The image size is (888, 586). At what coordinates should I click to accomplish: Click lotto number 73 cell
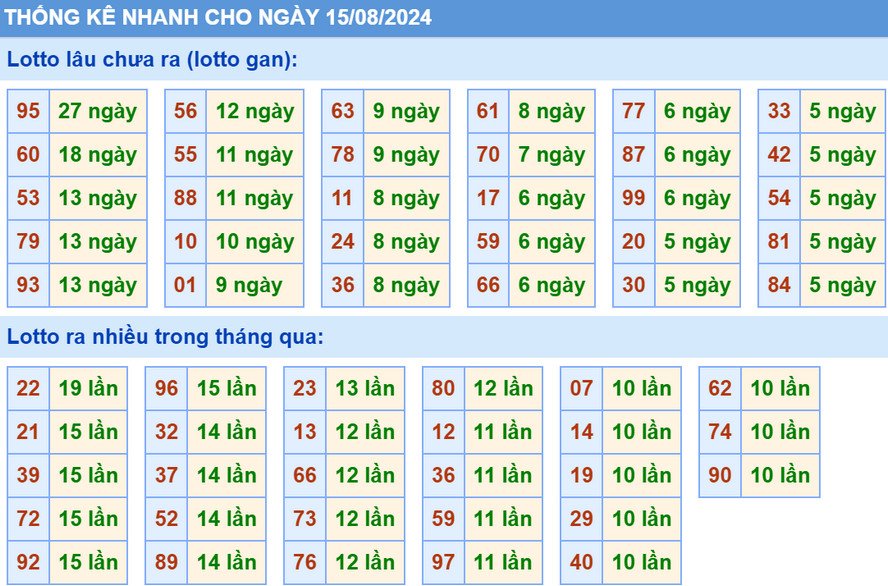click(x=305, y=519)
